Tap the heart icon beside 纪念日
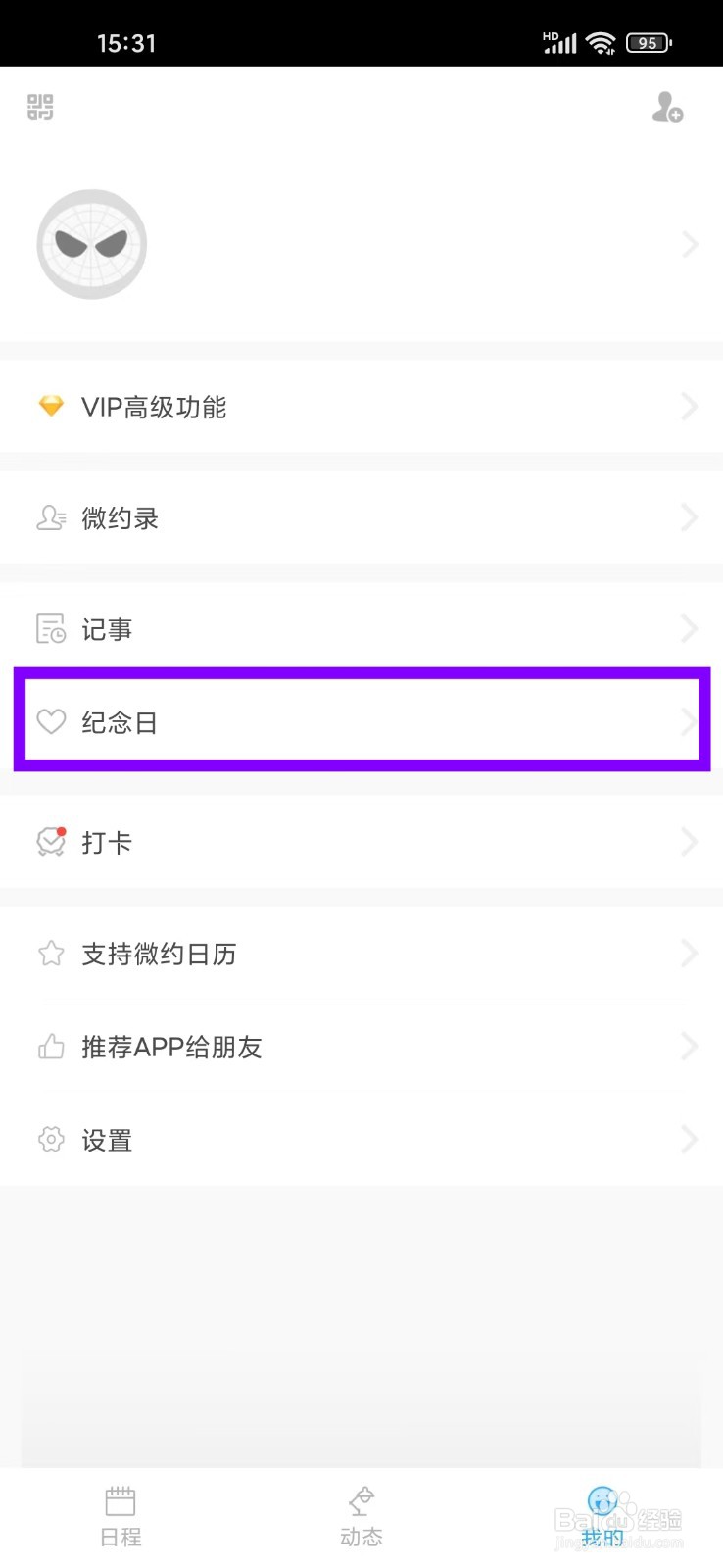Viewport: 723px width, 1568px height. click(x=51, y=722)
